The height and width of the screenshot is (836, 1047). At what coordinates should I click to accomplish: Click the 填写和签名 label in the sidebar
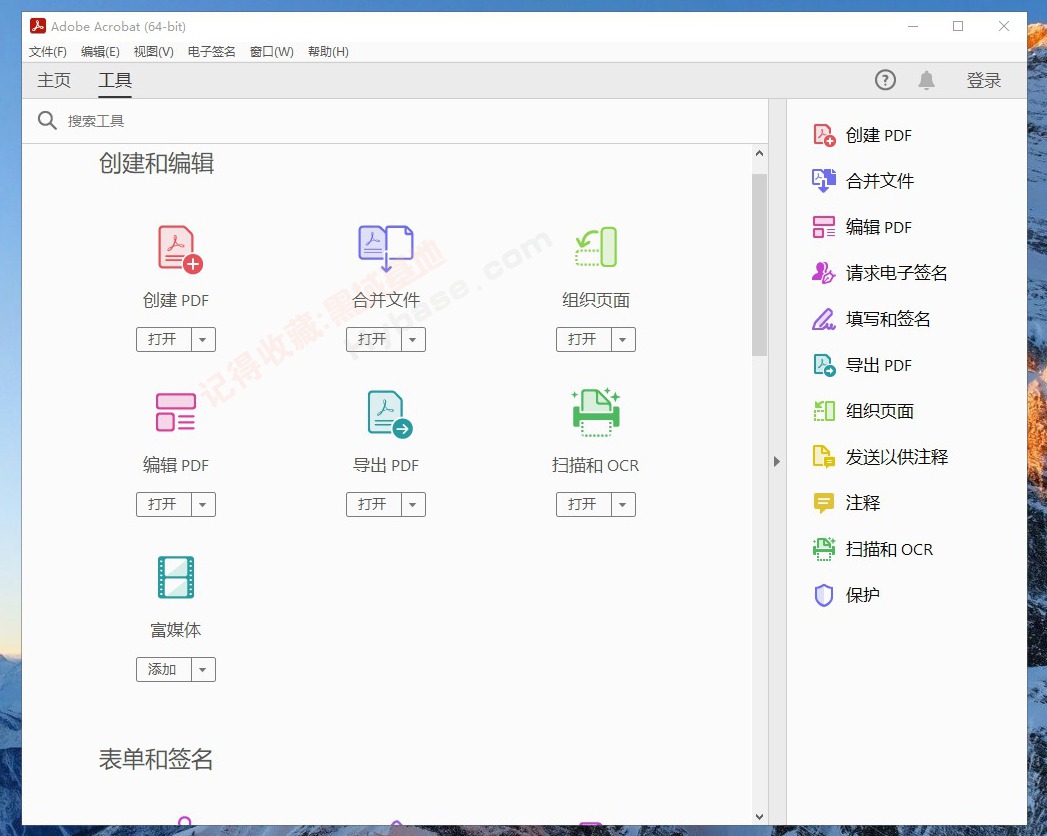[x=888, y=319]
